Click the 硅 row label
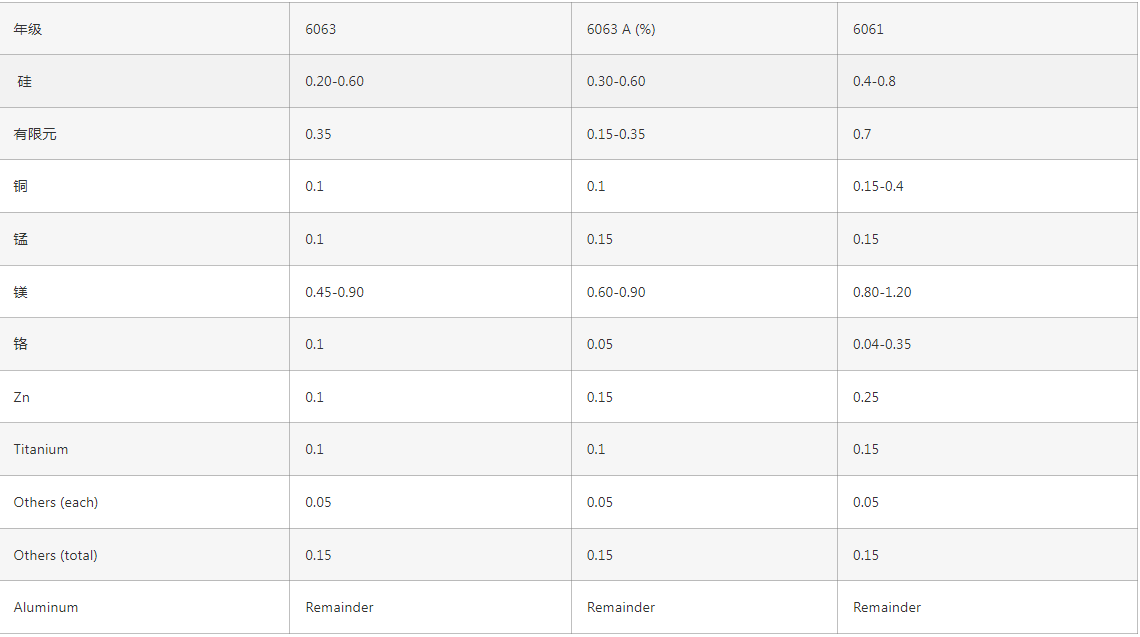The height and width of the screenshot is (637, 1140). point(25,81)
